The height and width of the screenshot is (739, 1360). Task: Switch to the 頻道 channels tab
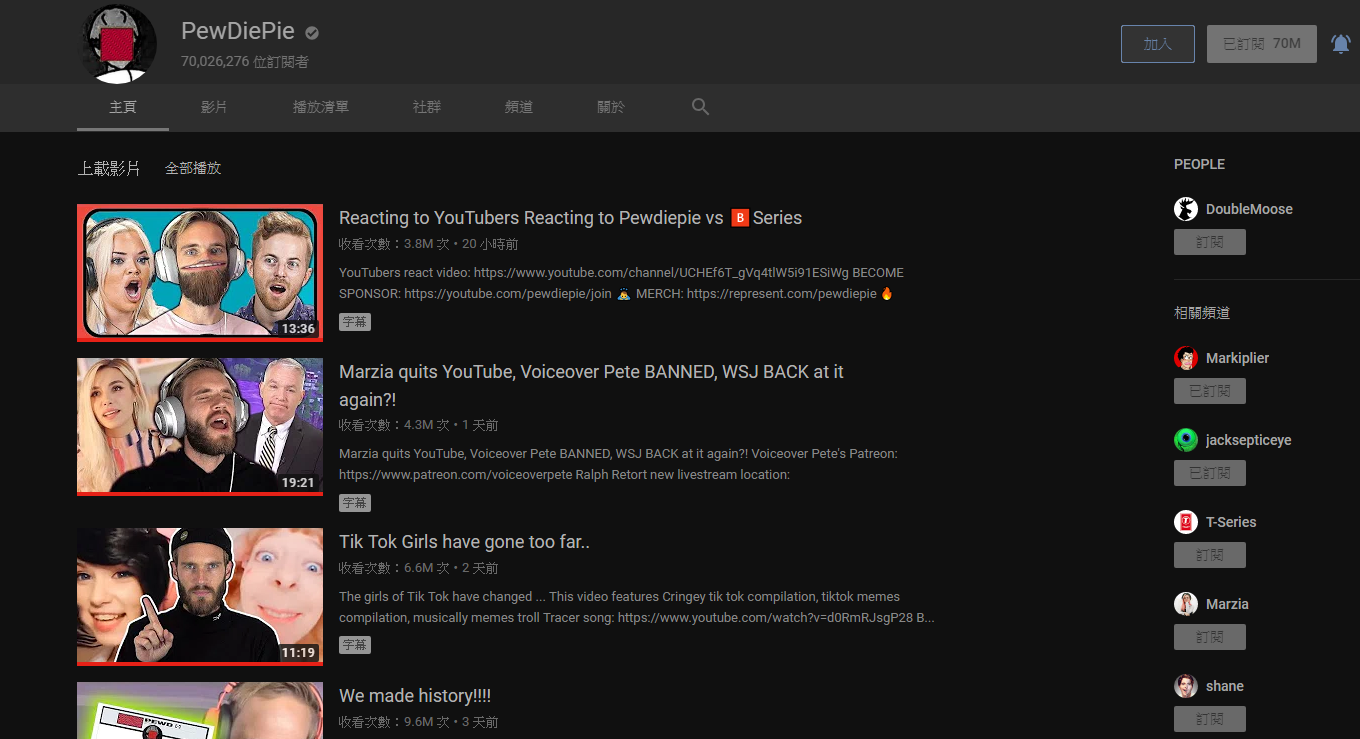click(519, 107)
